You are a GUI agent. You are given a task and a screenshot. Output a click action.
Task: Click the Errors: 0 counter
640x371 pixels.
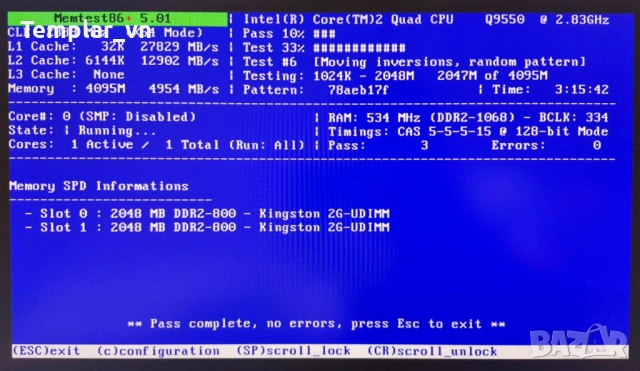pos(546,145)
